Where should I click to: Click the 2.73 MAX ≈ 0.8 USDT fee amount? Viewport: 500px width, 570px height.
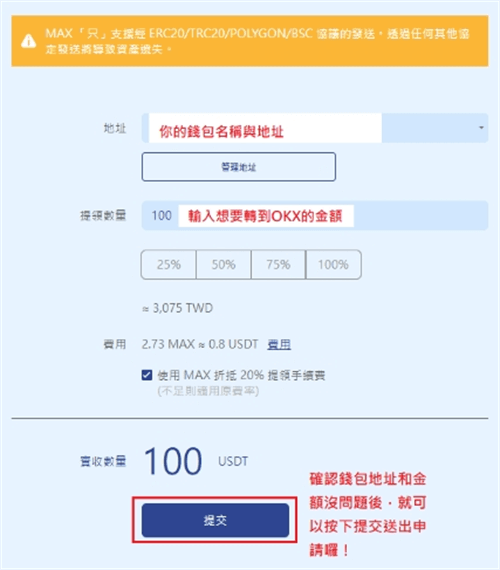200,344
